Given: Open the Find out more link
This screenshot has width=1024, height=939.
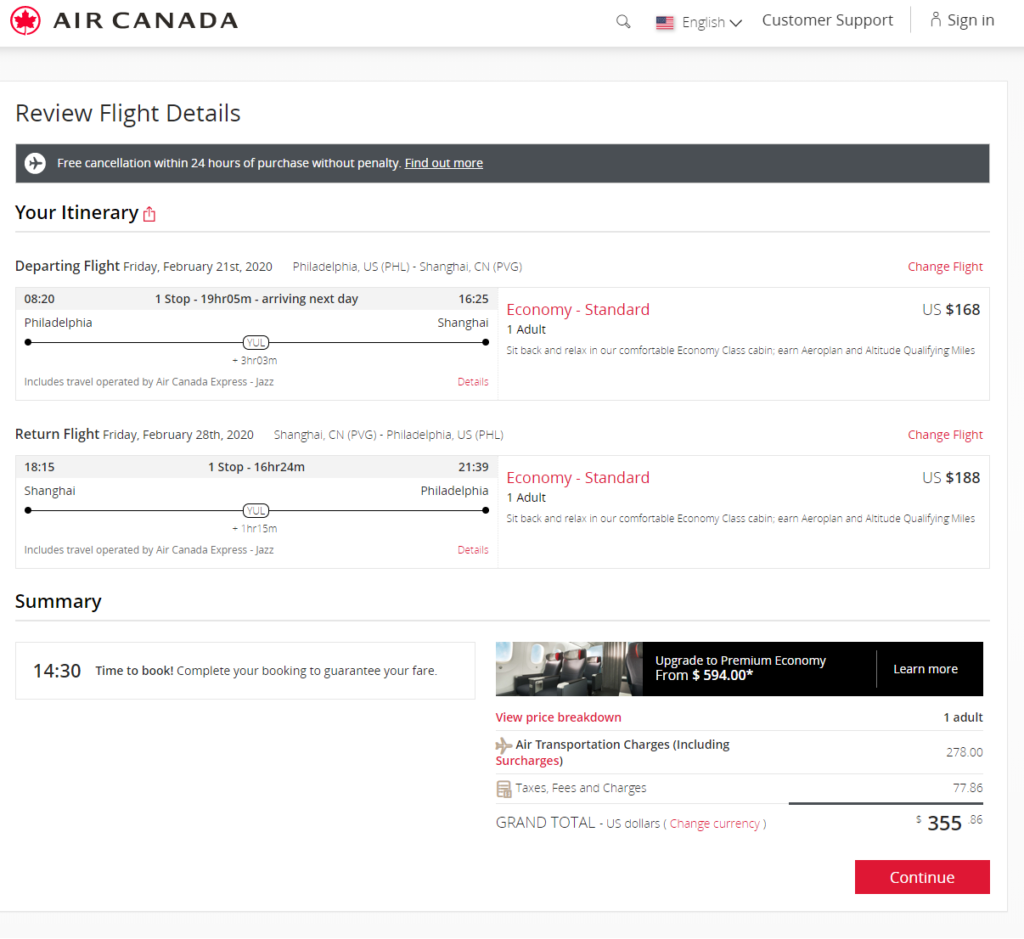Looking at the screenshot, I should click(443, 163).
